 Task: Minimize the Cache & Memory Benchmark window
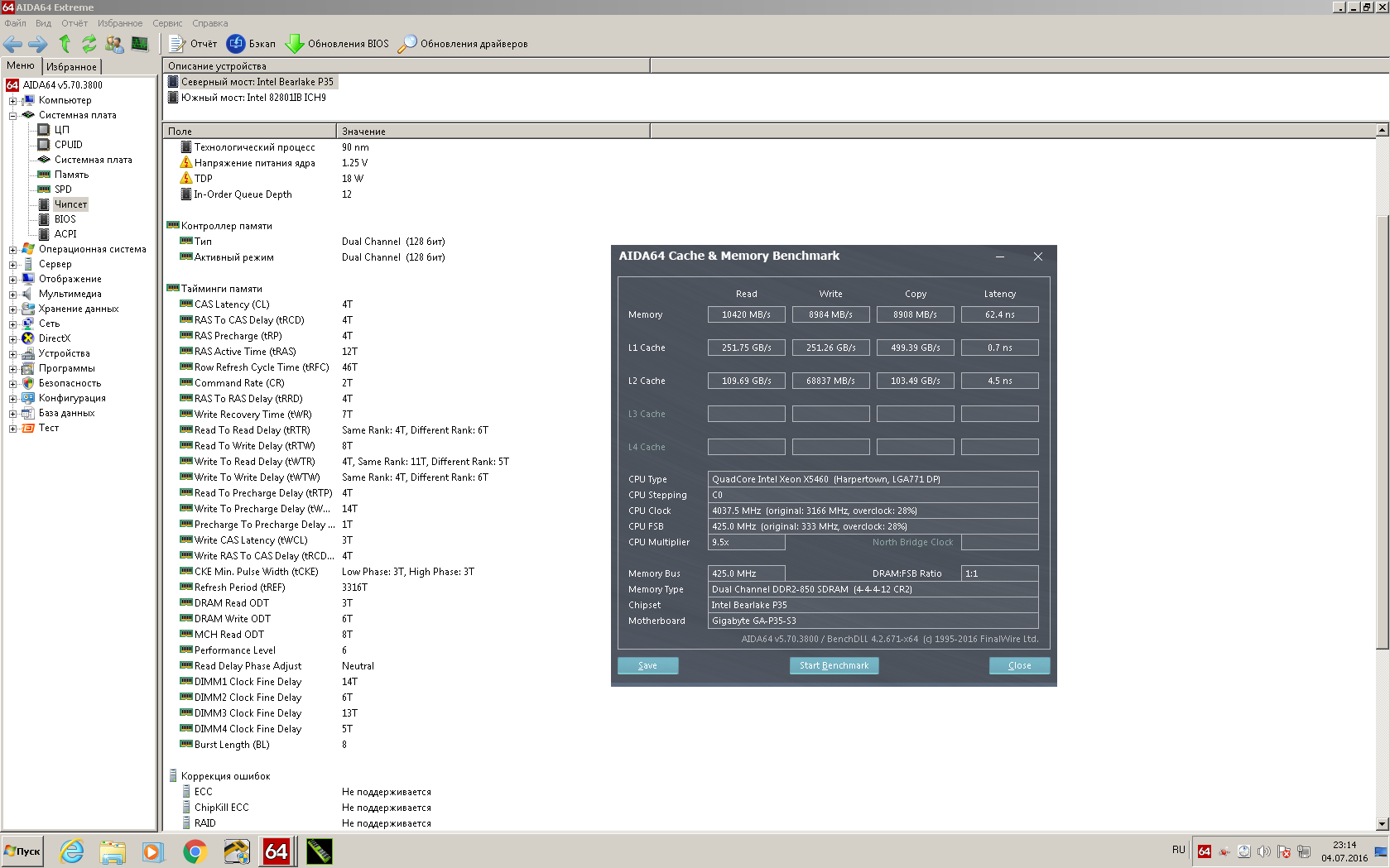1000,257
